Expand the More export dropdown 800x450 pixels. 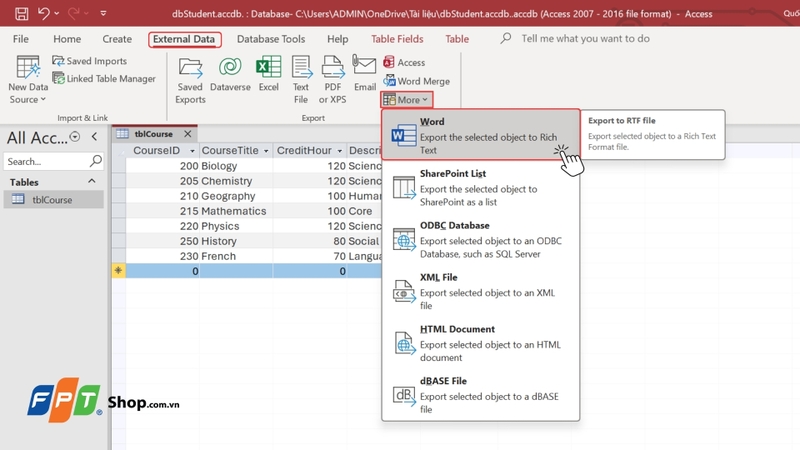tap(406, 100)
